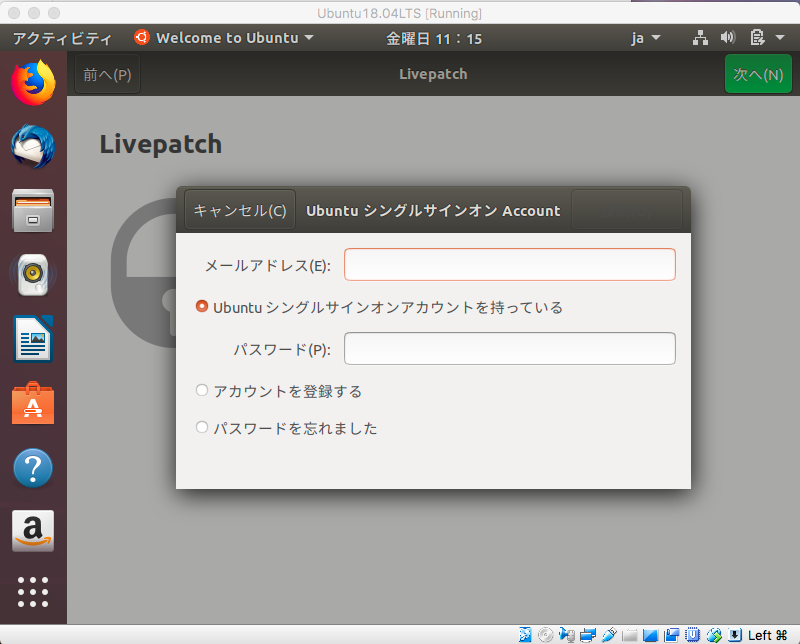Click VirtualBox hard disk activity icon
The width and height of the screenshot is (800, 644).
tap(525, 635)
